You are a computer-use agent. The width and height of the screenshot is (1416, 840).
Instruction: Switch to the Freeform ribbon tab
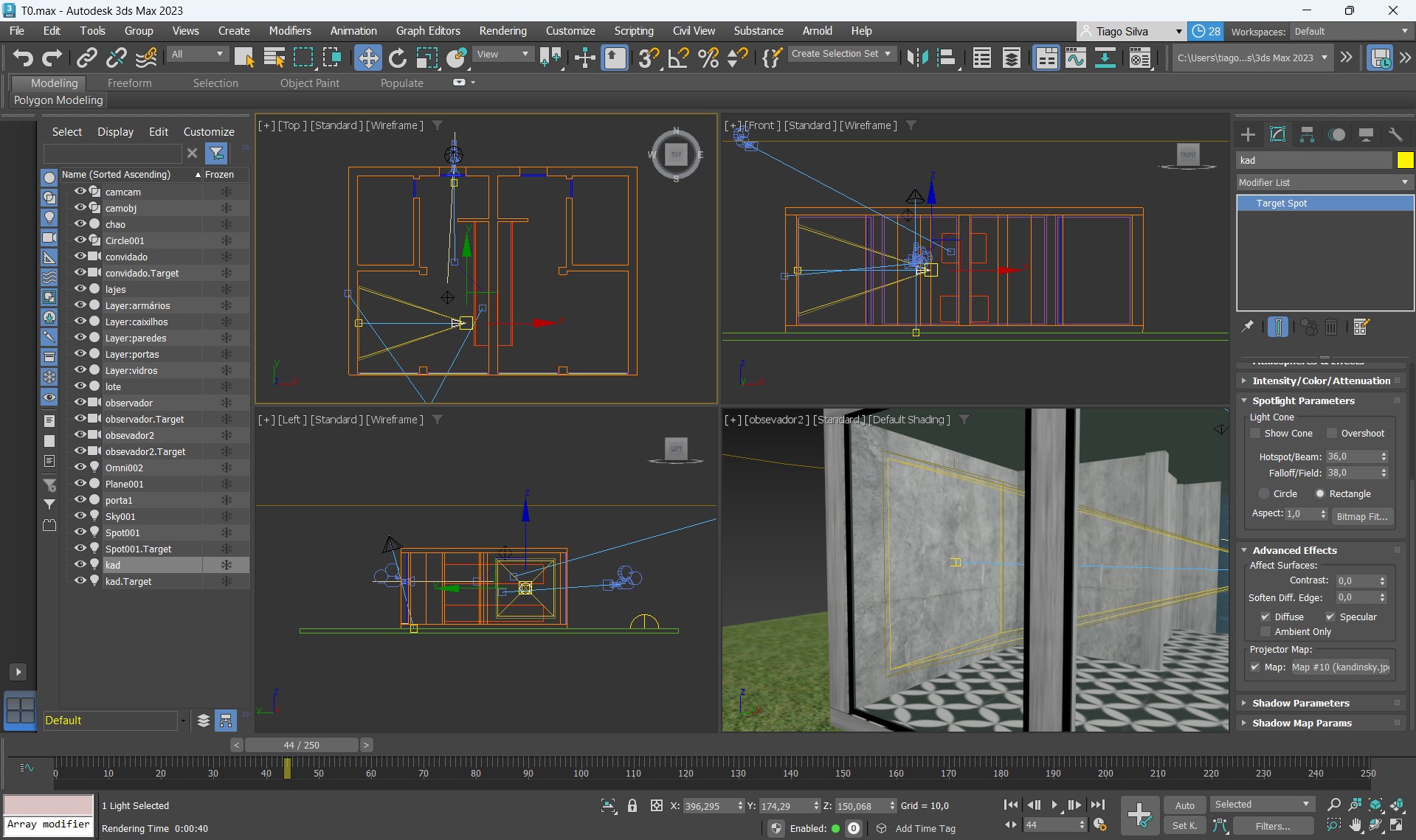tap(129, 83)
